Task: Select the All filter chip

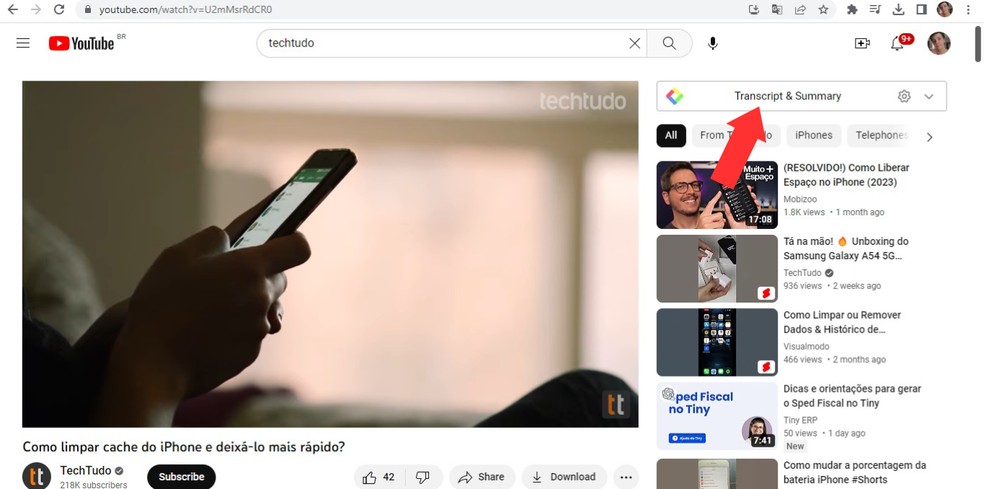Action: tap(671, 135)
